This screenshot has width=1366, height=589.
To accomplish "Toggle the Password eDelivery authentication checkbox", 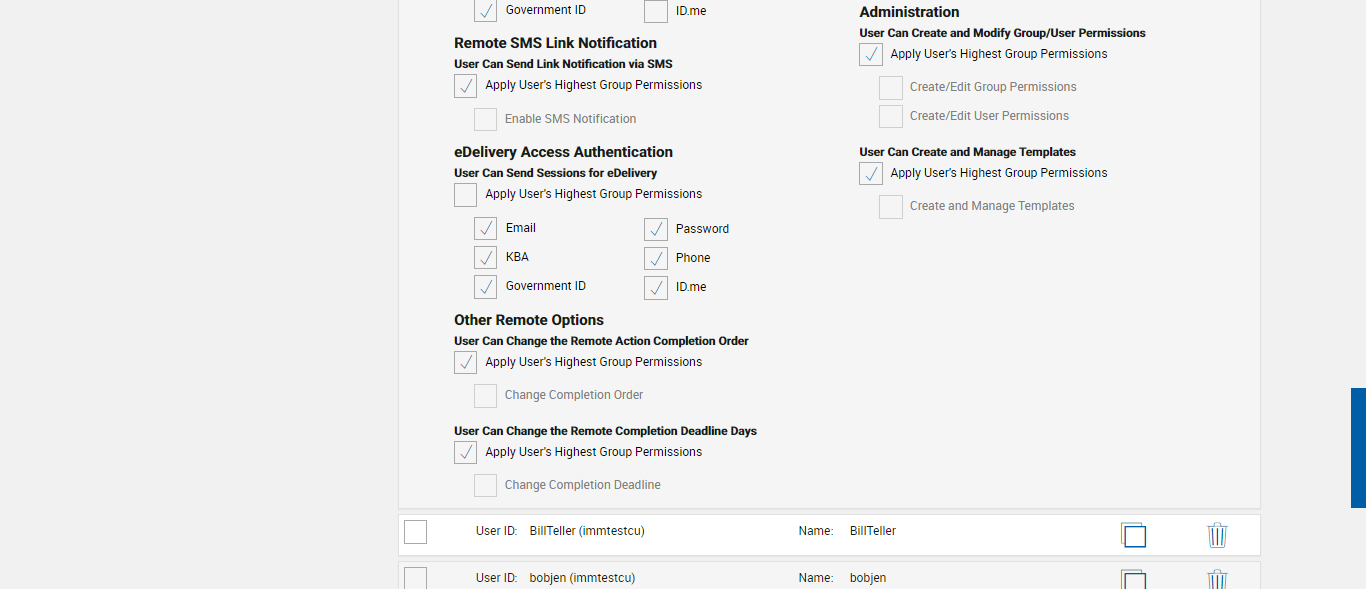I will 656,230.
